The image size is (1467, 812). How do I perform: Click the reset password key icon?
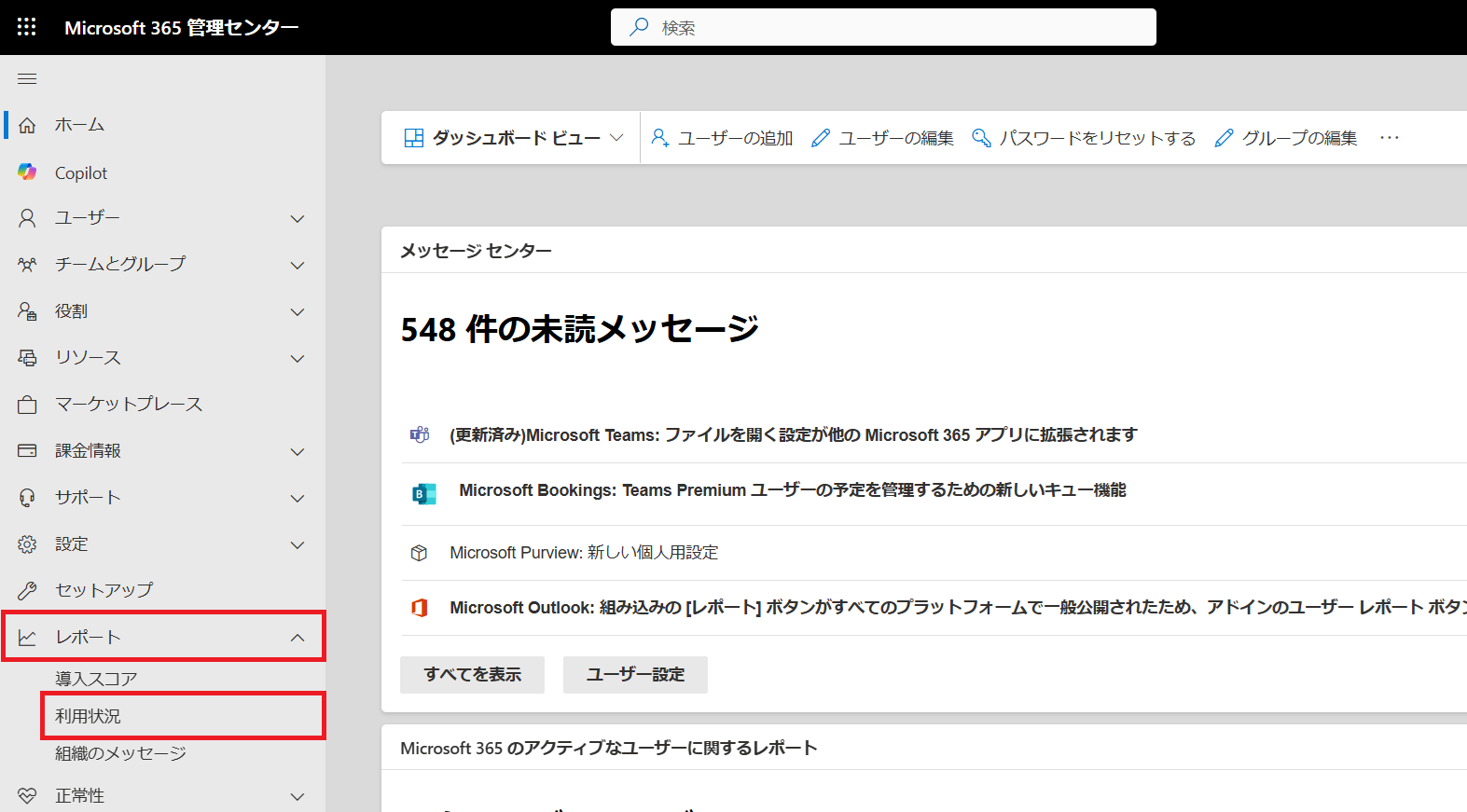coord(981,138)
